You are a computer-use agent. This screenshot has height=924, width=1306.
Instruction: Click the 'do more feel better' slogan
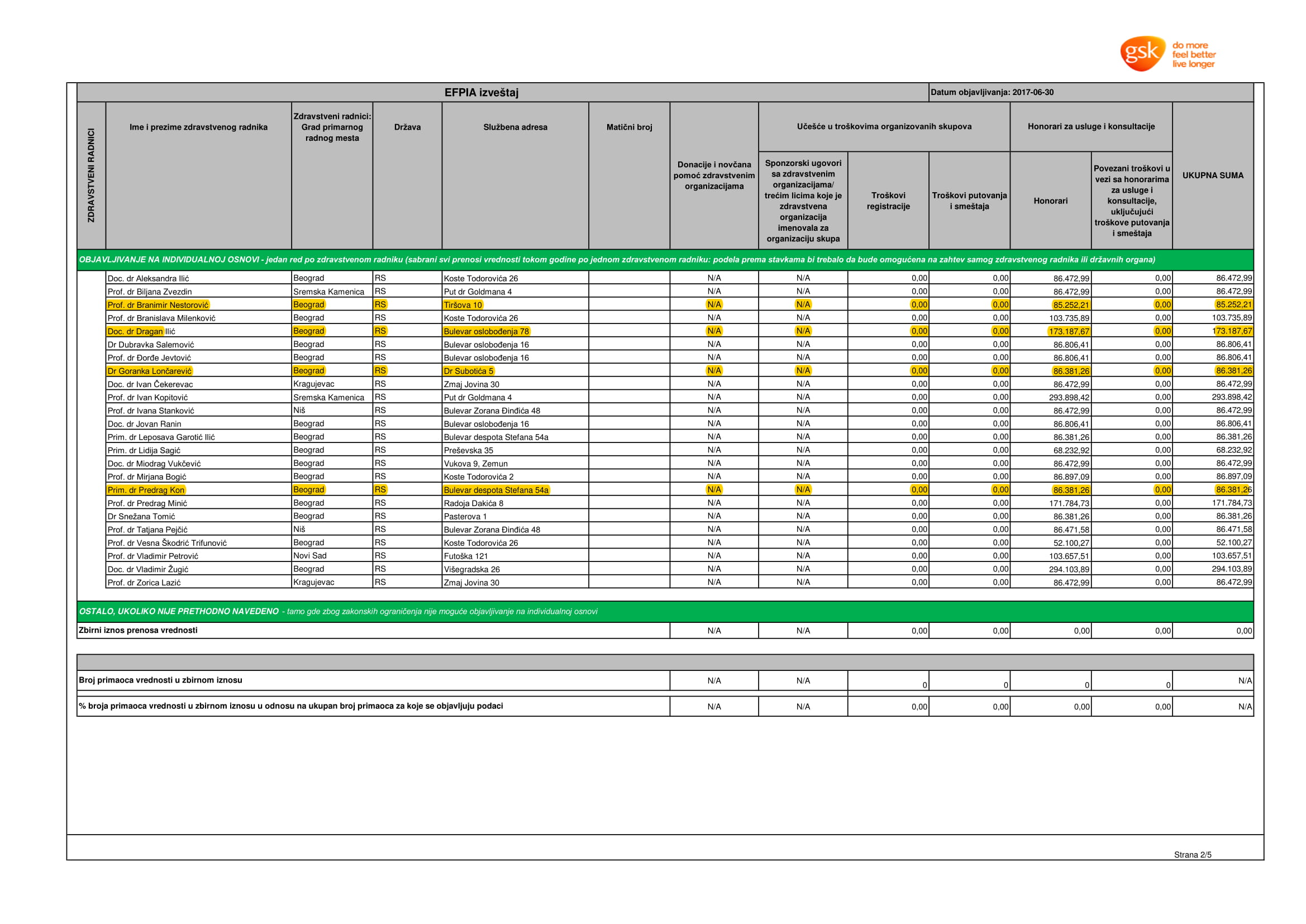click(x=1193, y=54)
